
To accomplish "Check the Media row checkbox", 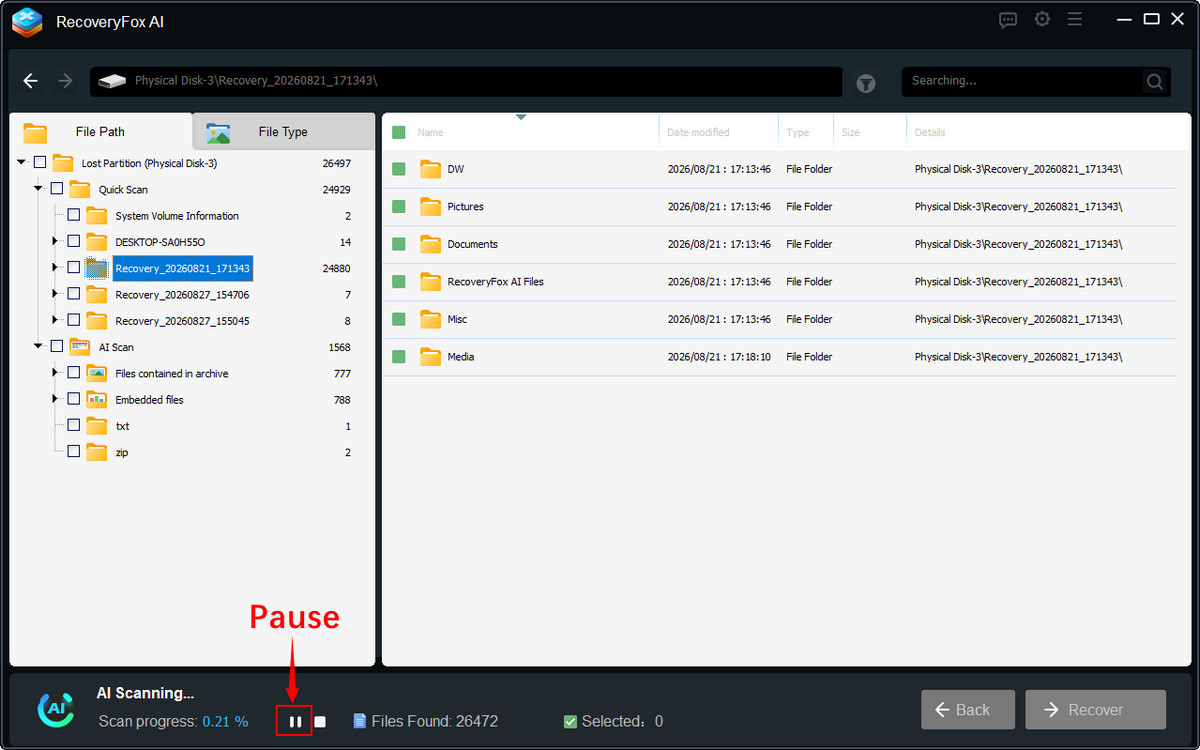I will 399,357.
